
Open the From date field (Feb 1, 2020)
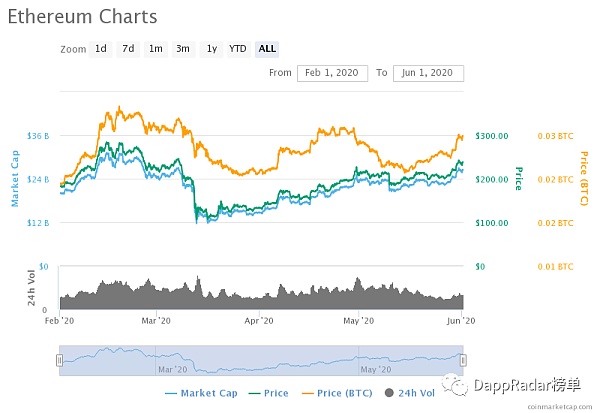click(332, 73)
